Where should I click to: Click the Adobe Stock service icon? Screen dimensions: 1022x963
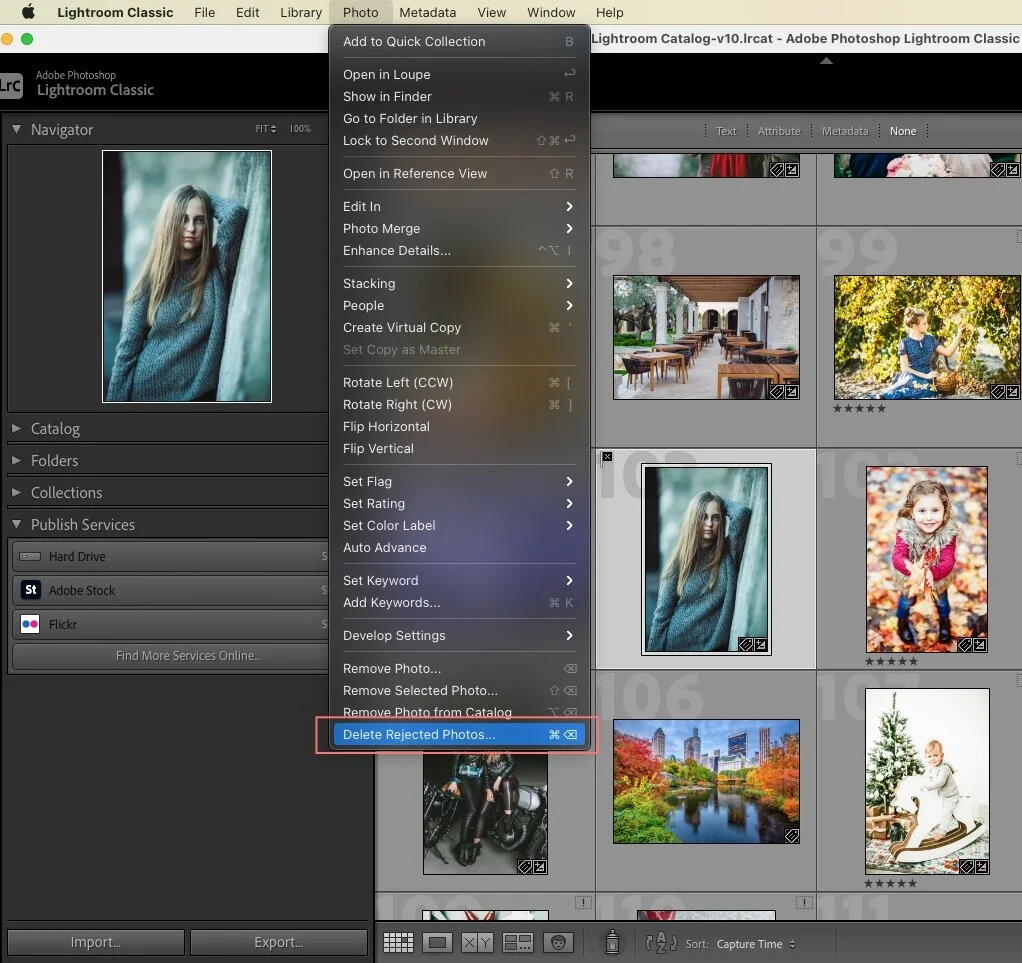pos(30,590)
